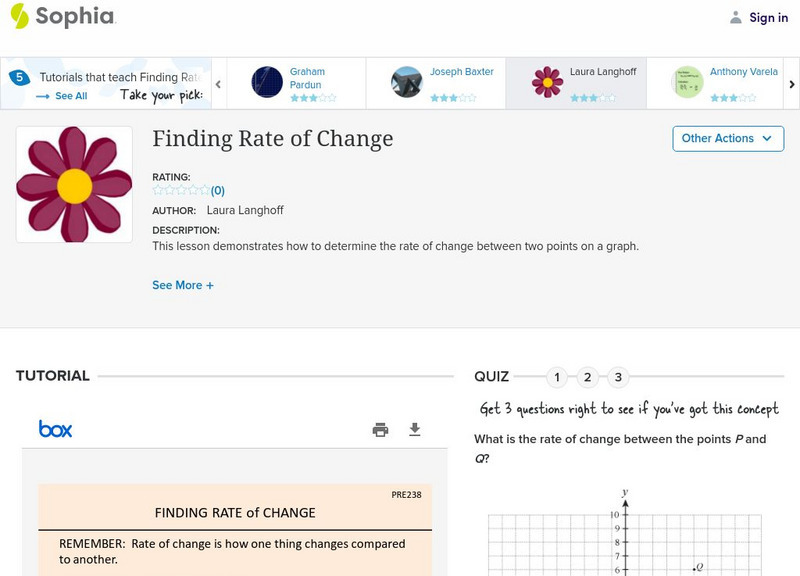800x576 pixels.
Task: Expand description with See More +
Action: [183, 285]
